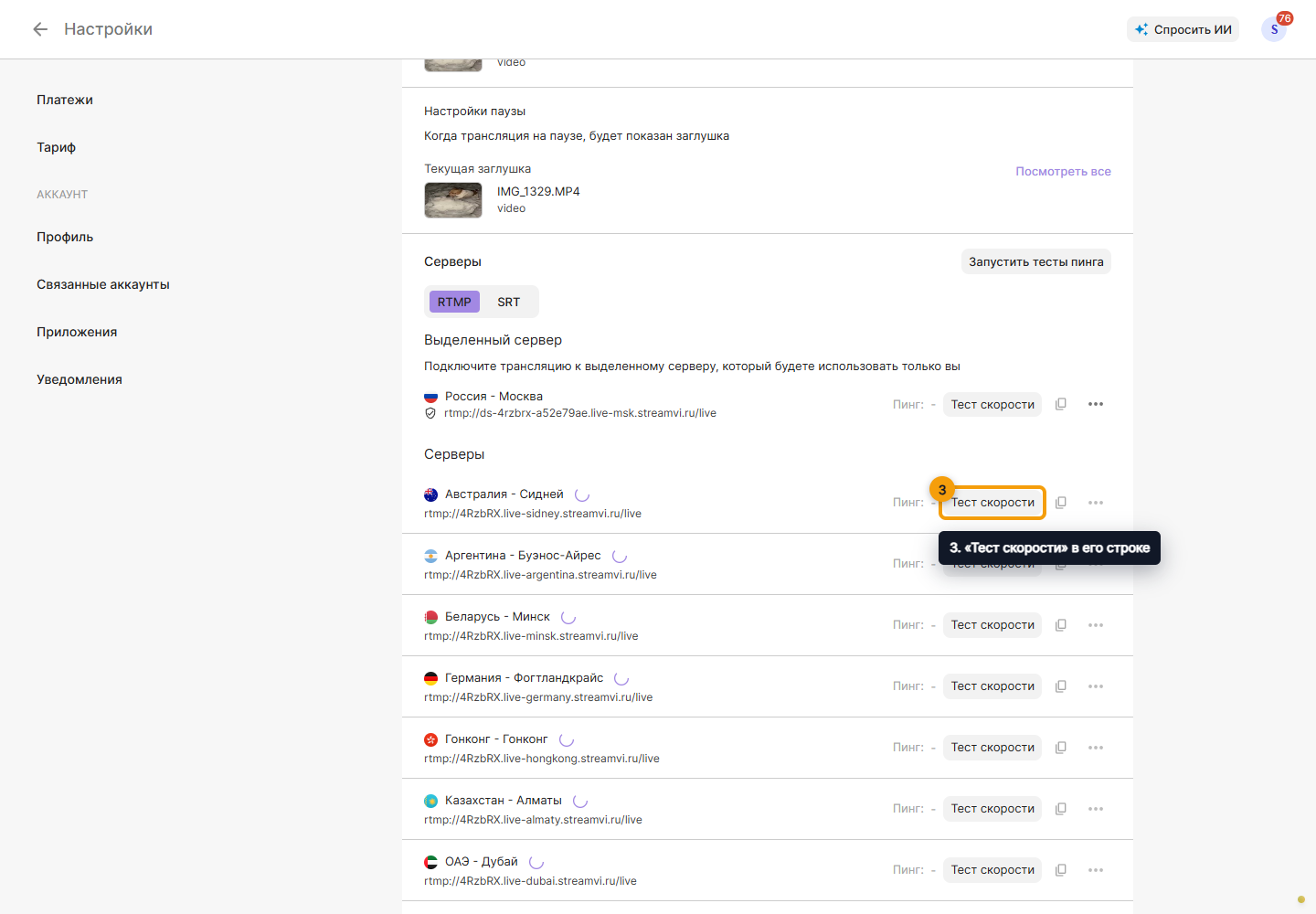The image size is (1316, 914).
Task: Run Тест скорости for Казахстан - Алматы
Action: [992, 809]
